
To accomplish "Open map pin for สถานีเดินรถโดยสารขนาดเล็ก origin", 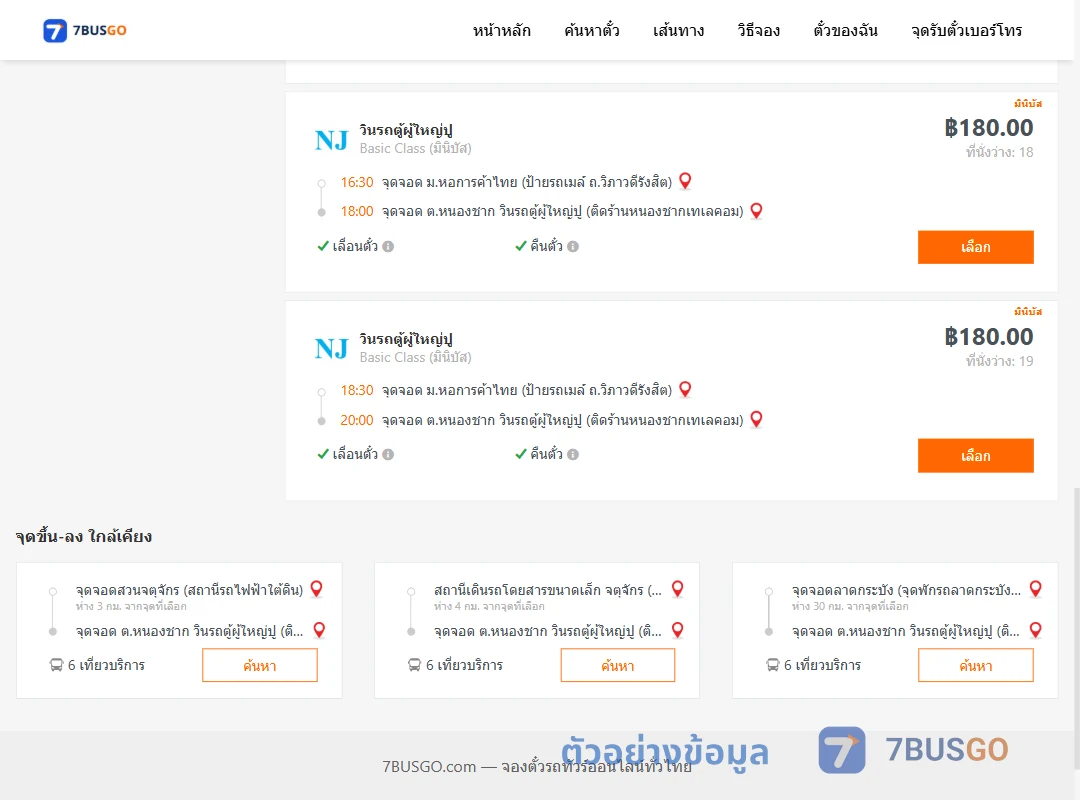I will (678, 588).
